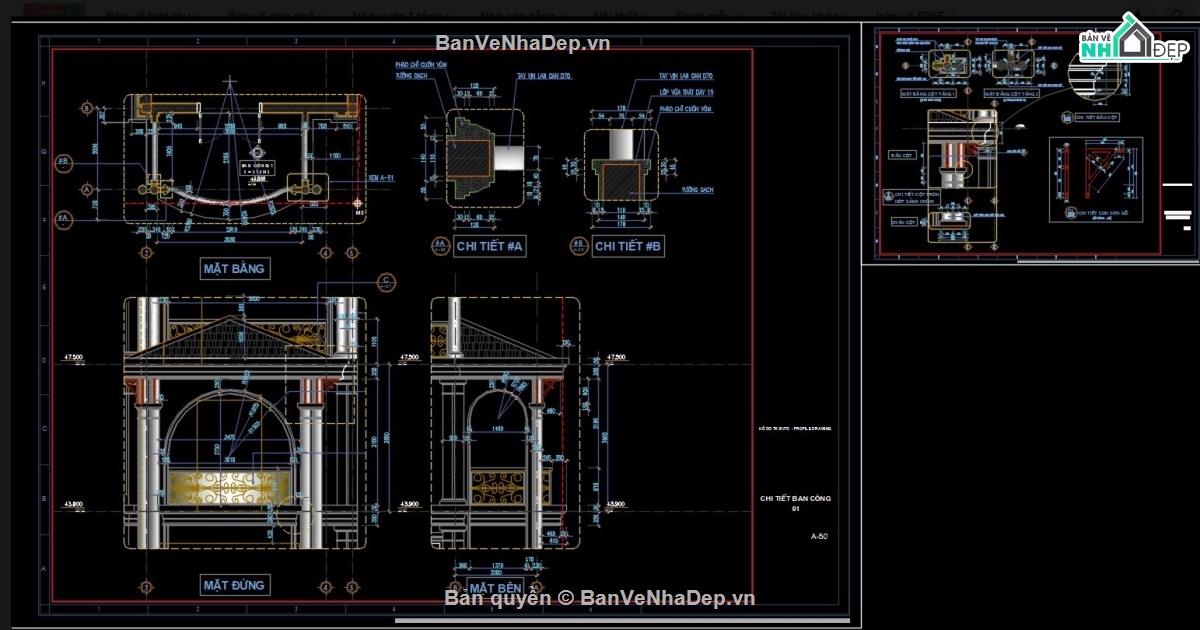Click the #B callout bubble beside CHI TIẾT #B
1200x630 pixels.
(x=578, y=245)
